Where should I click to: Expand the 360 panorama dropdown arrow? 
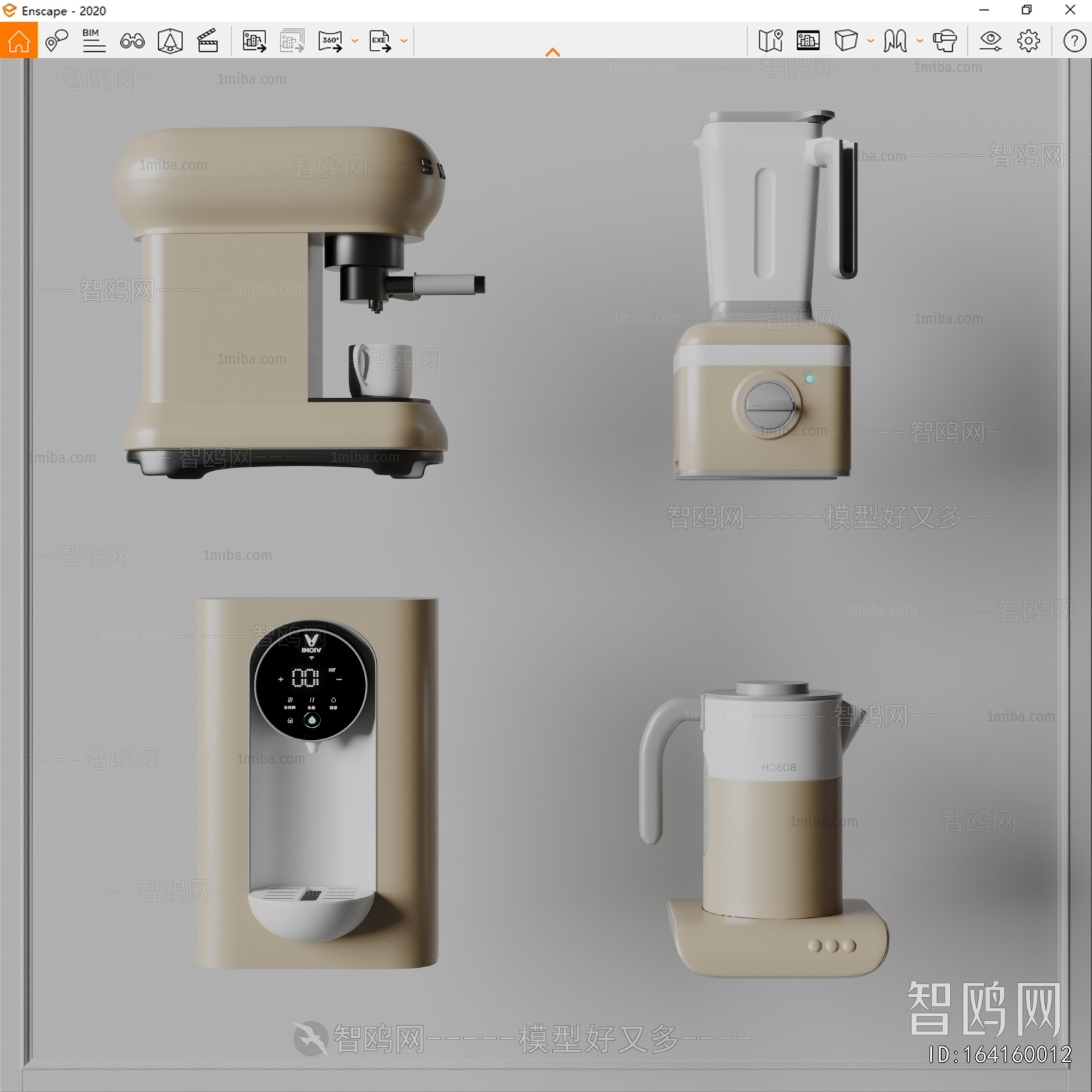click(x=355, y=41)
